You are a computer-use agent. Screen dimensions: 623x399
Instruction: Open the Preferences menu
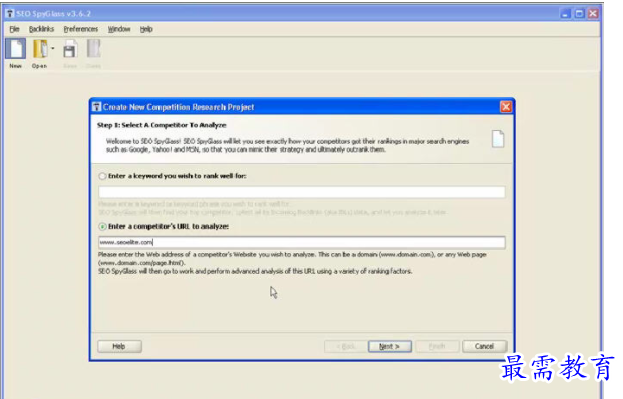[81, 29]
